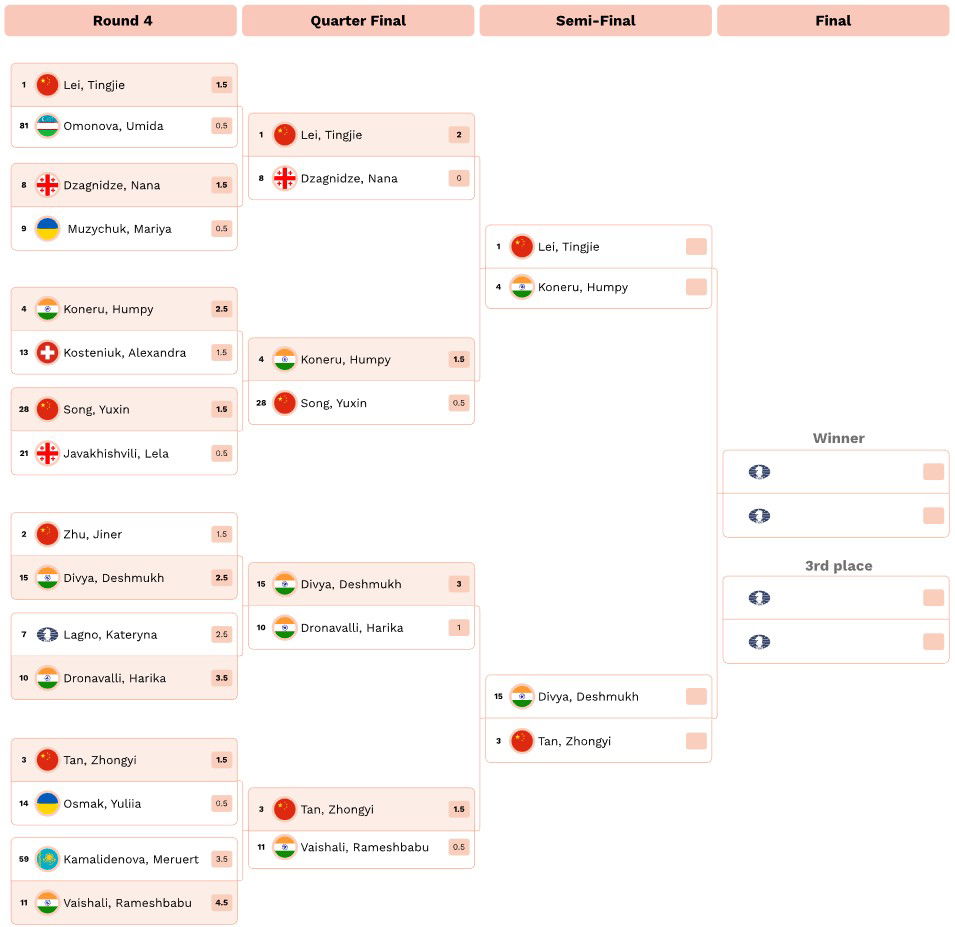Click China flag beside Zhu, Jiner
The image size is (955, 927).
(x=47, y=534)
